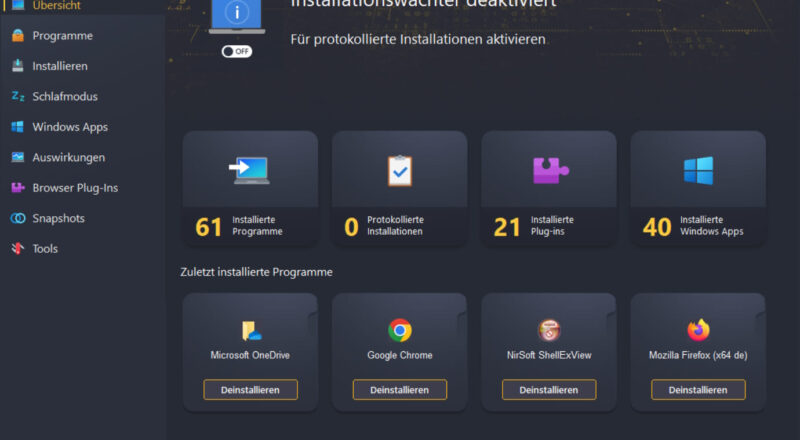Click the Installieren sidebar icon
The height and width of the screenshot is (440, 800).
[x=18, y=66]
